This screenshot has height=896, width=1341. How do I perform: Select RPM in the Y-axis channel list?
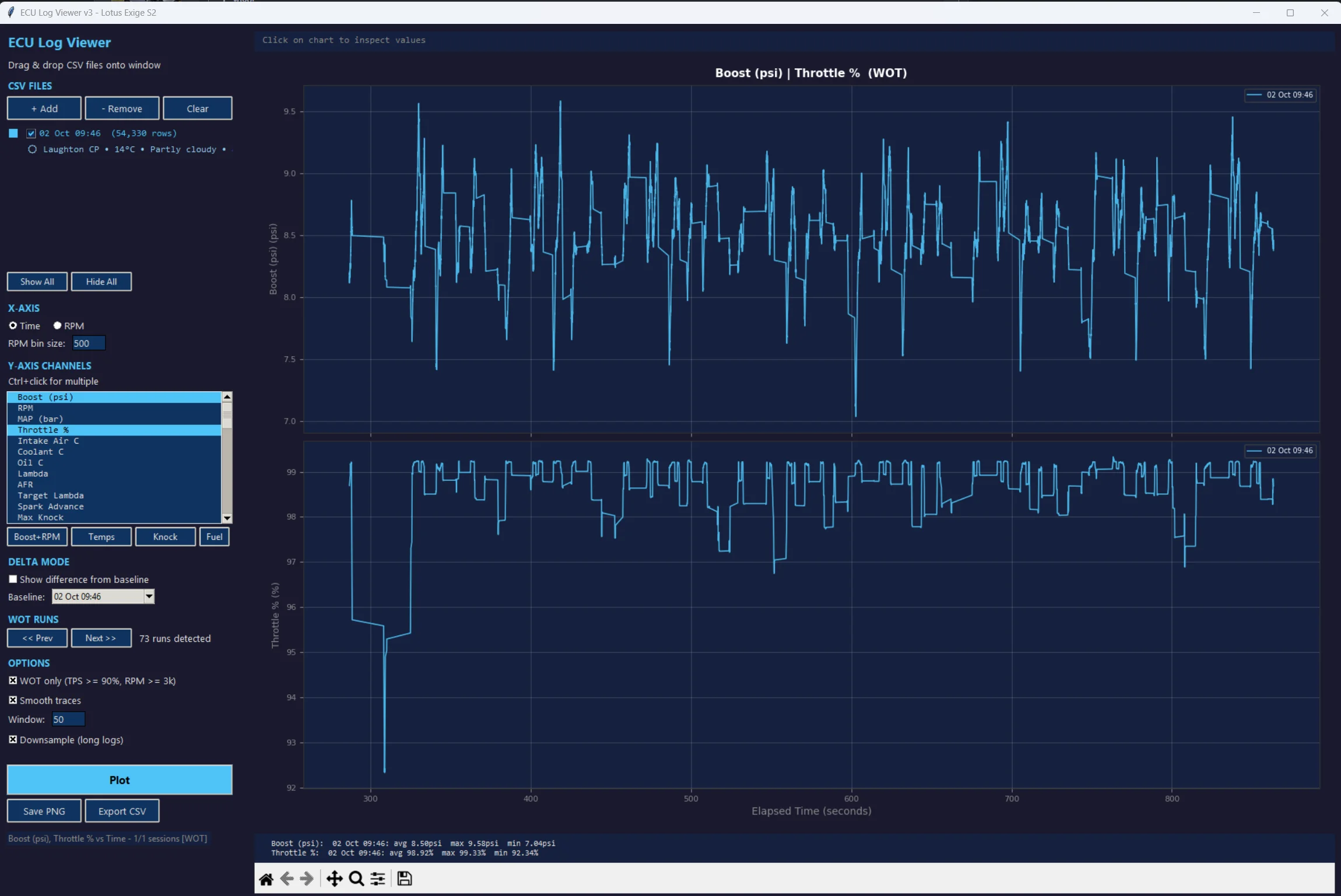[114, 408]
